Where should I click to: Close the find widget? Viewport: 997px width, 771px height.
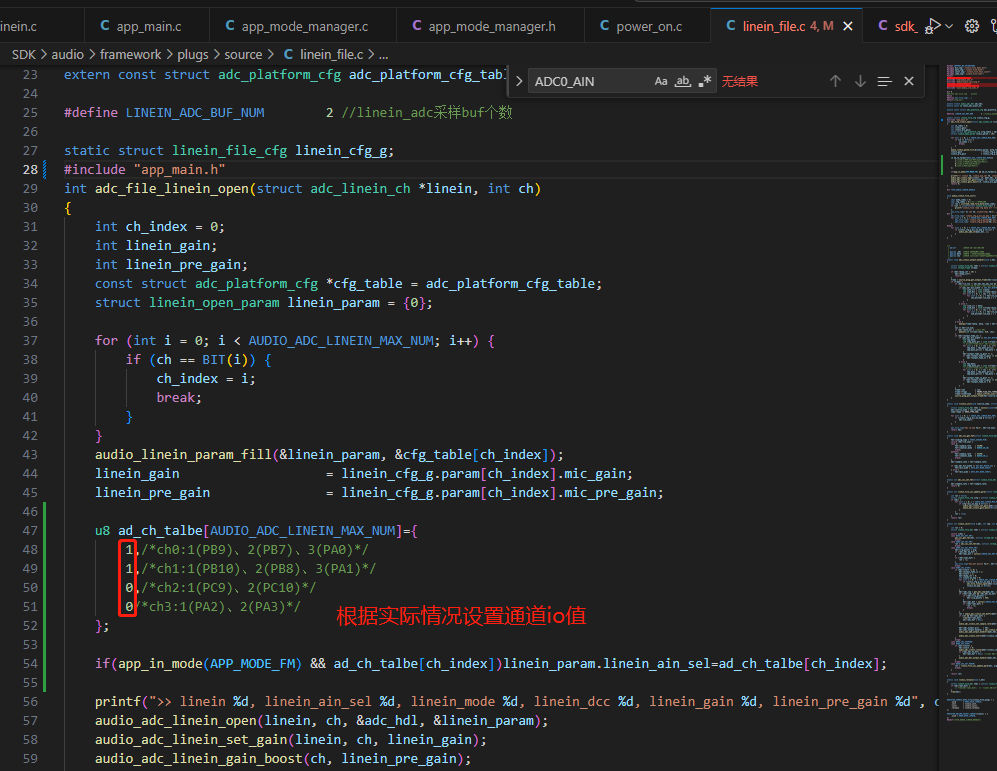(909, 81)
